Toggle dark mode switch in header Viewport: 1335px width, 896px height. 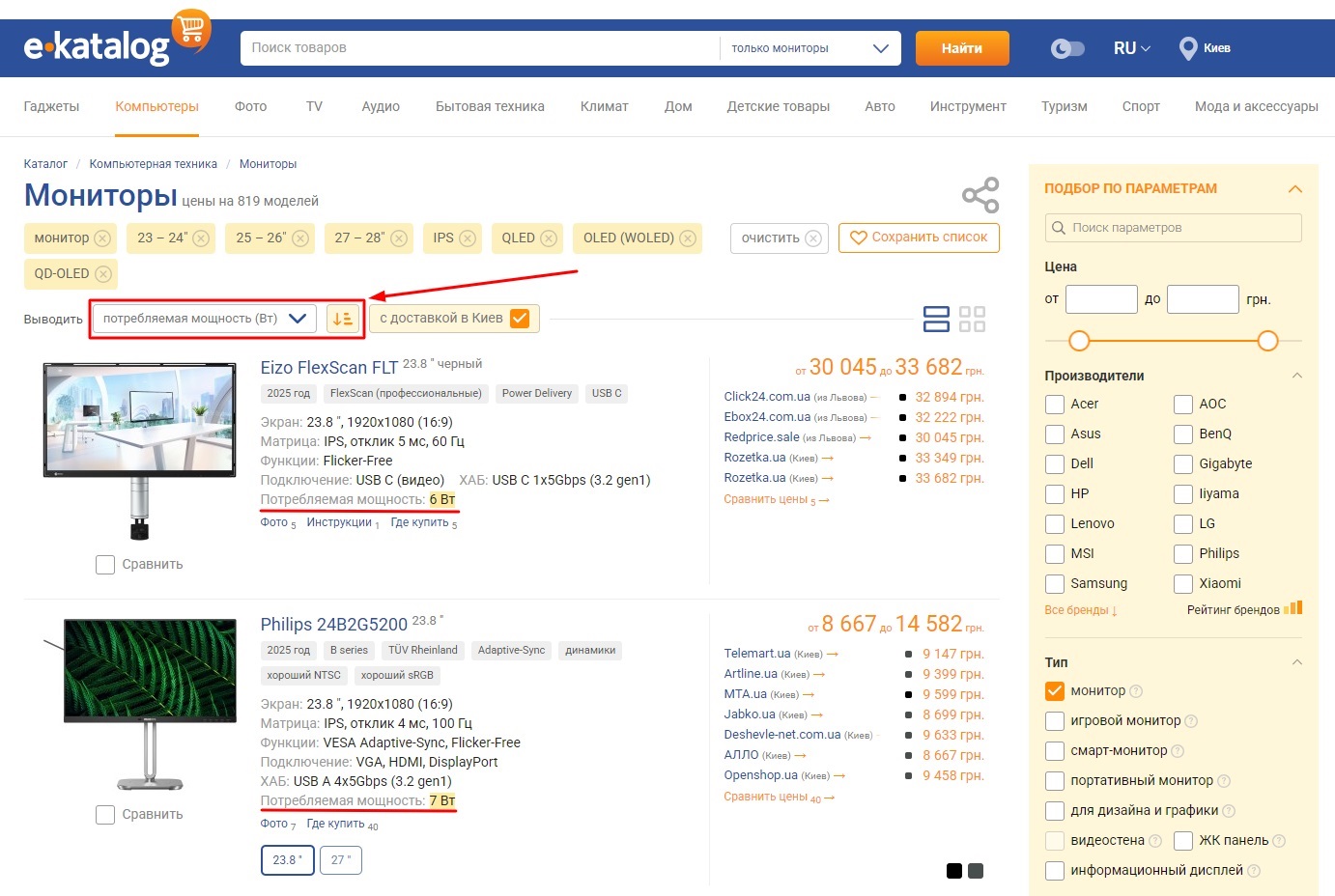tap(1067, 48)
